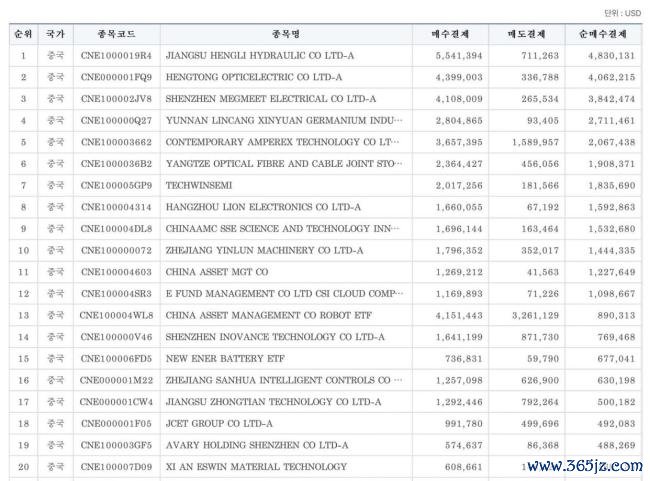Select net buy amount 890,313

616,315
